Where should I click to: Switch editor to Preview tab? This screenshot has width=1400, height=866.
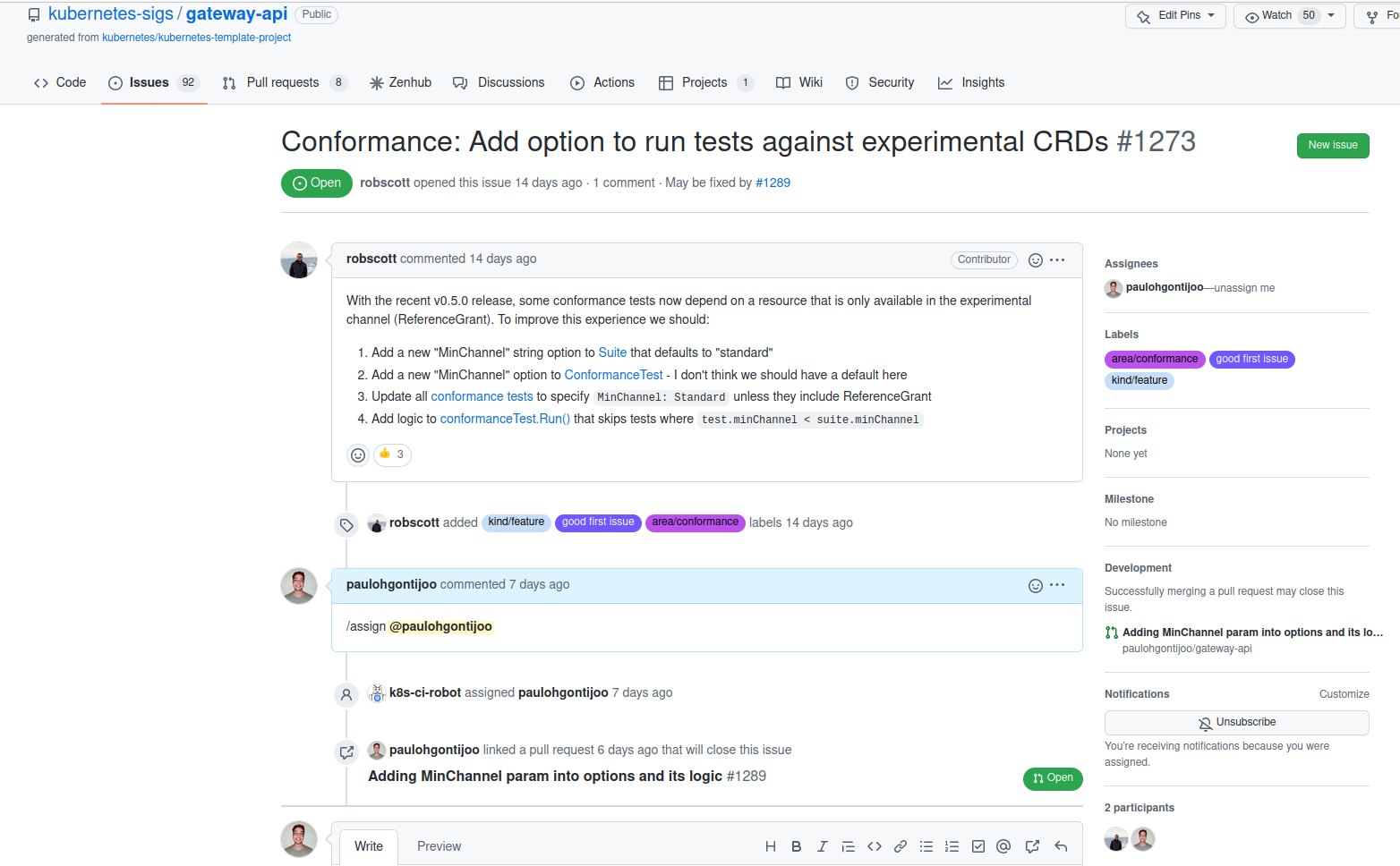tap(439, 846)
